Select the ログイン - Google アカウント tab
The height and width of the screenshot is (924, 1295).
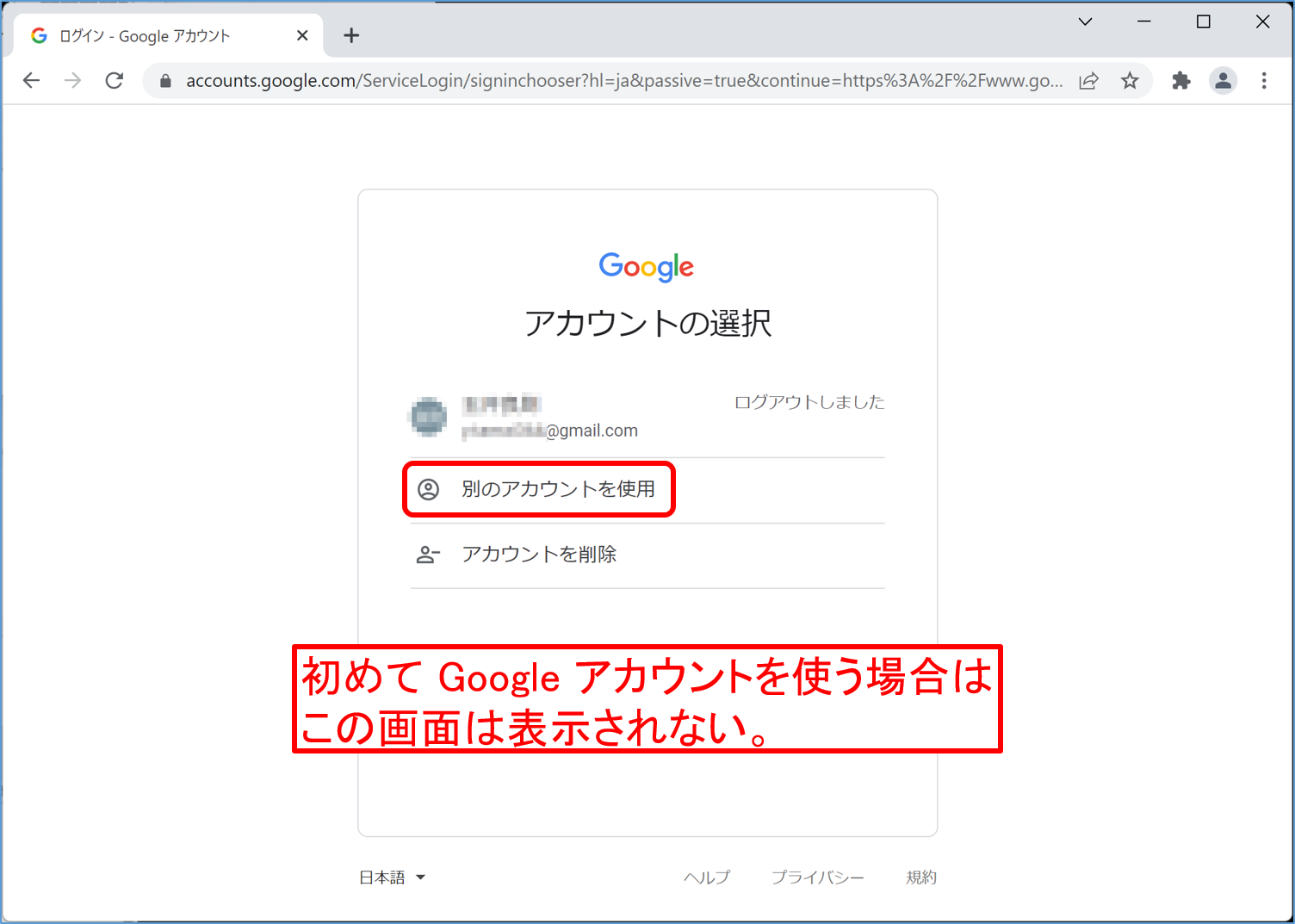[169, 35]
